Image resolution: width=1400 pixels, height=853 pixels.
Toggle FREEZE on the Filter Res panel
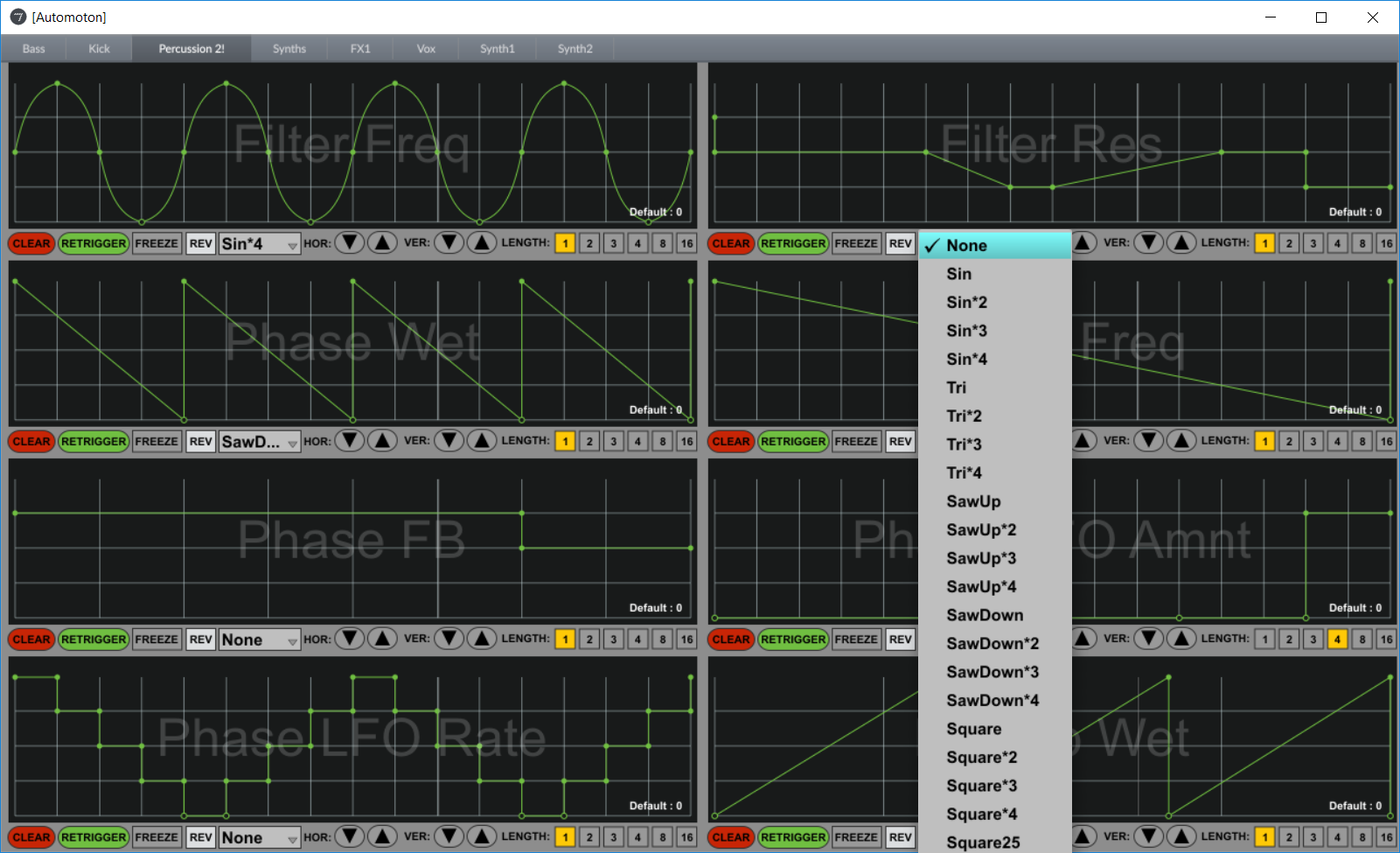coord(856,243)
